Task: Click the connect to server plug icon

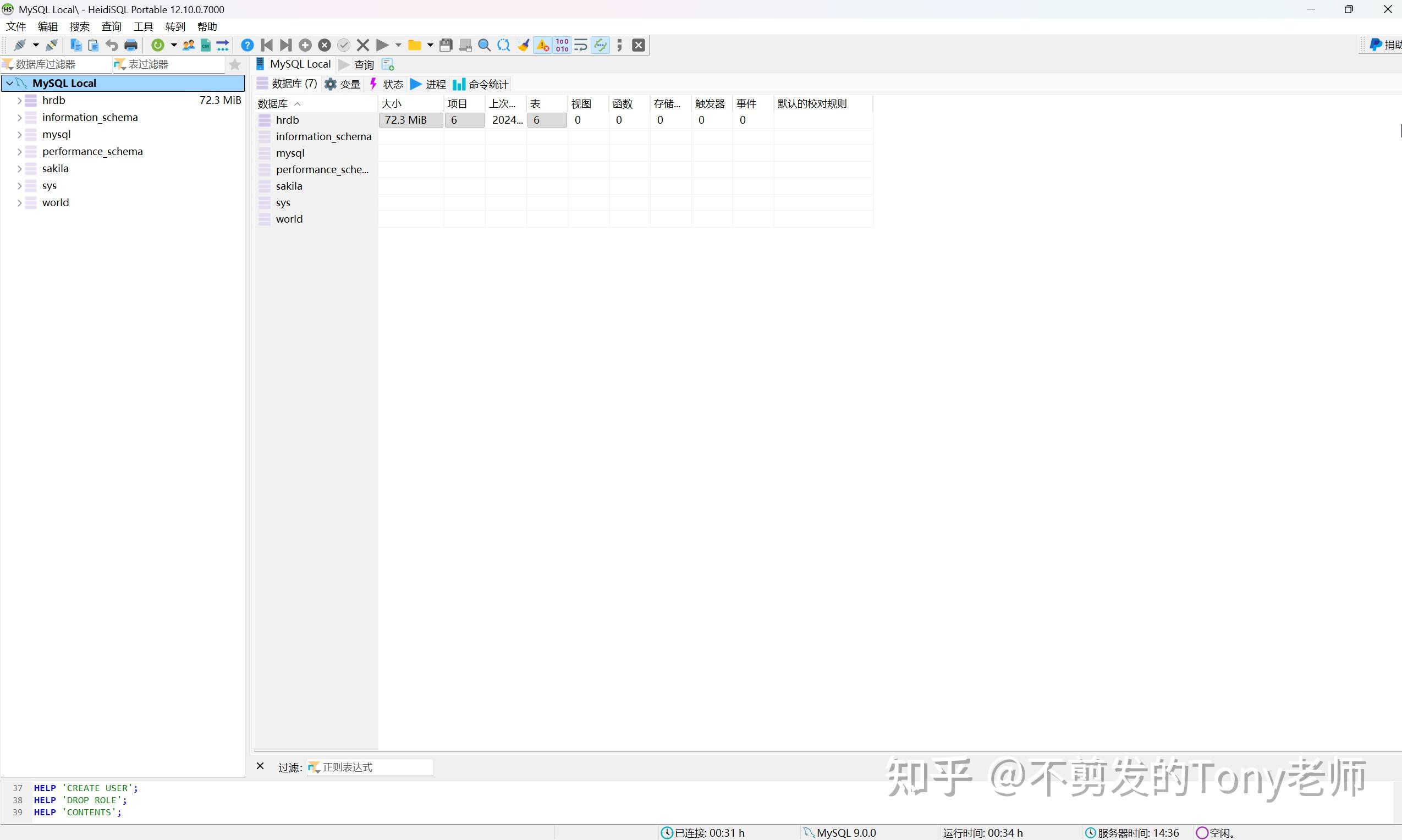Action: tap(20, 45)
